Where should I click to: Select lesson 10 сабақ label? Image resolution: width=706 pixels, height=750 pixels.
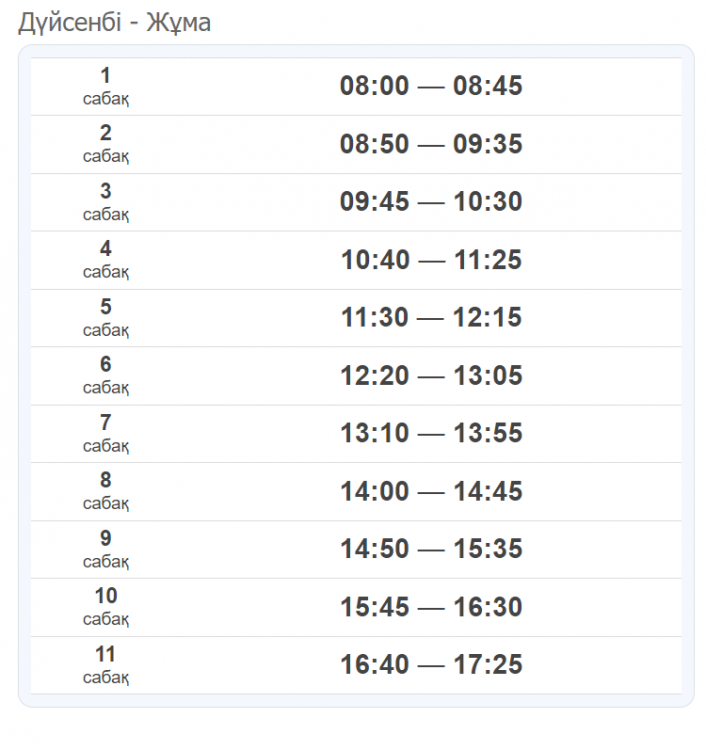[106, 607]
